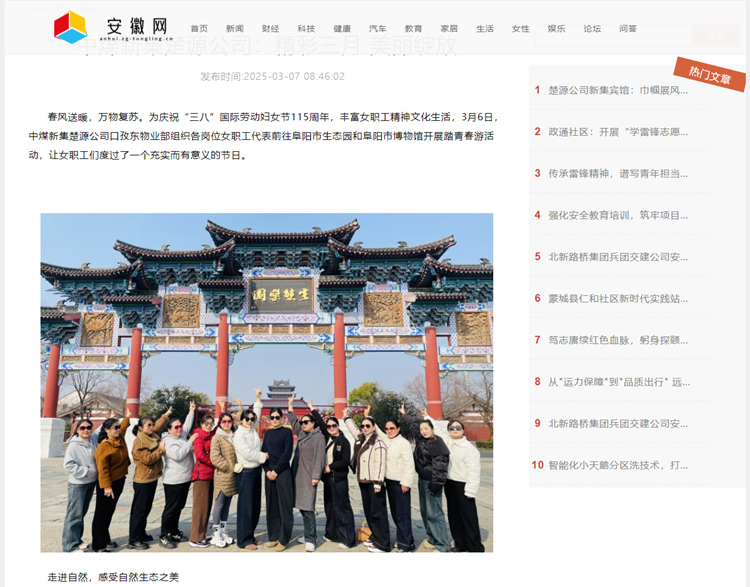
Task: Click the paragraph beginning 春风送暖，万物复苏
Action: pyautogui.click(x=264, y=136)
